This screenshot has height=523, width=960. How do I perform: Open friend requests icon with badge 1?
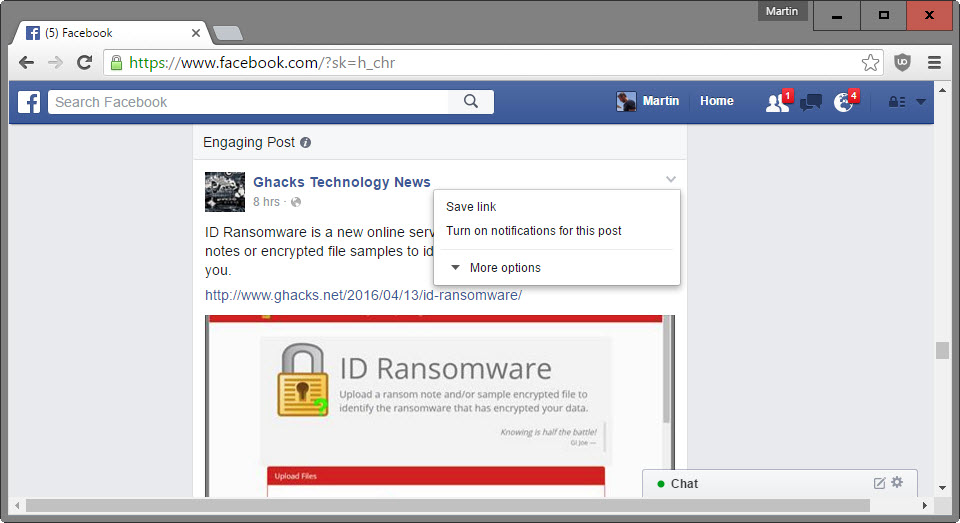[779, 102]
